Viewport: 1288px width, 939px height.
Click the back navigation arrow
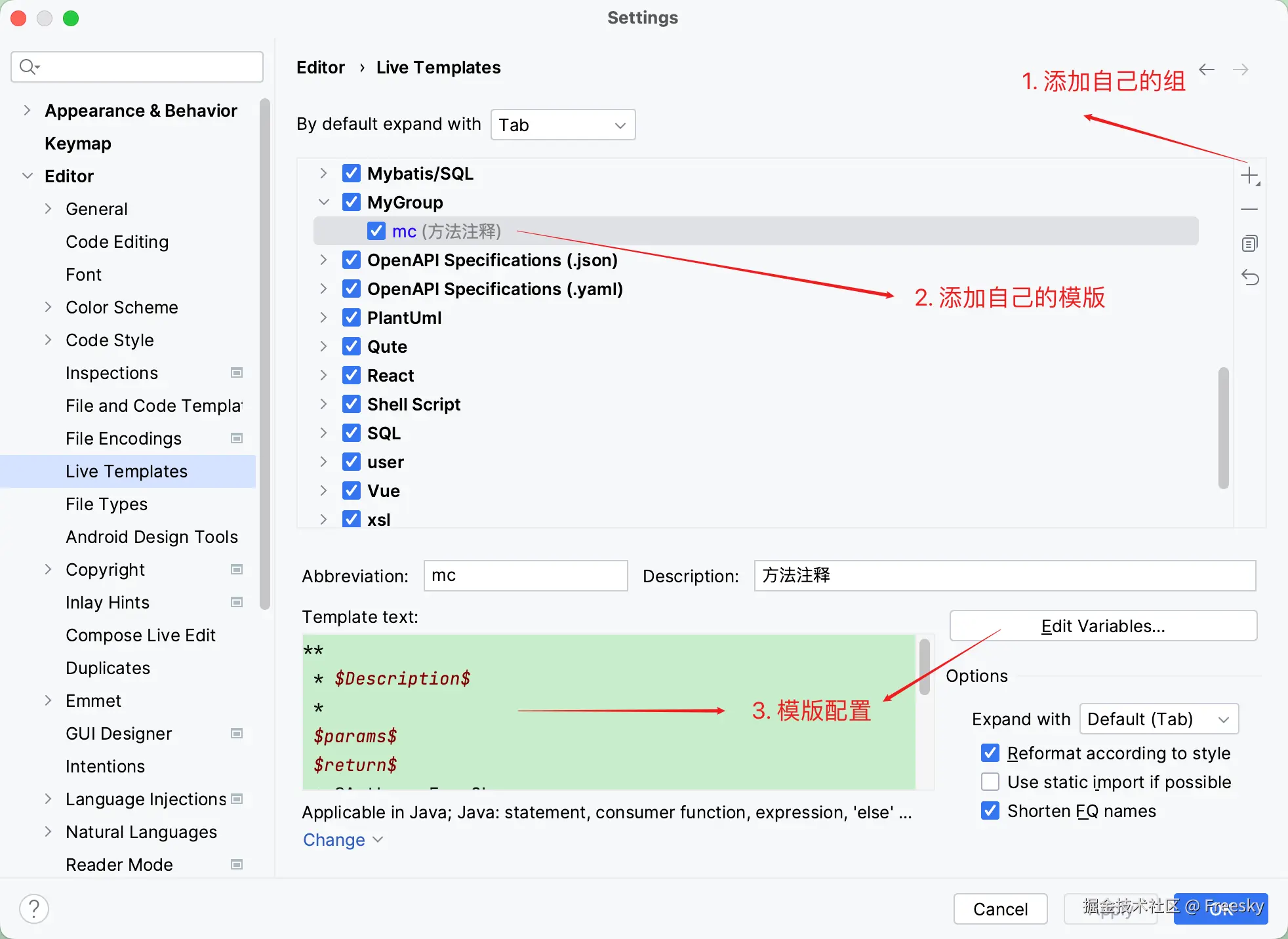(1207, 70)
